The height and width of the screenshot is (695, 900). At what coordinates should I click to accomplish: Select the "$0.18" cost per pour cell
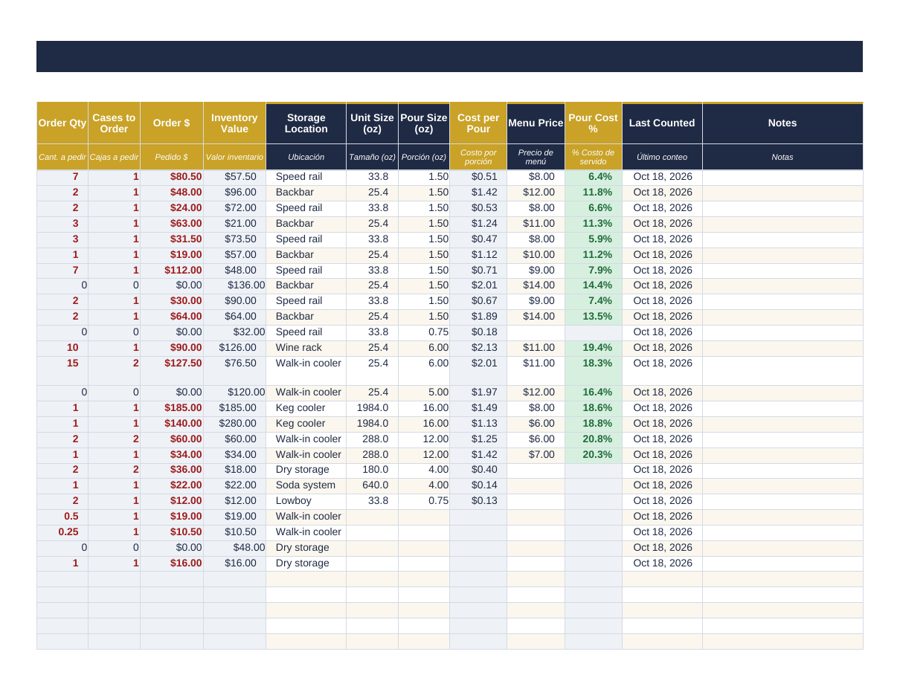click(x=478, y=332)
